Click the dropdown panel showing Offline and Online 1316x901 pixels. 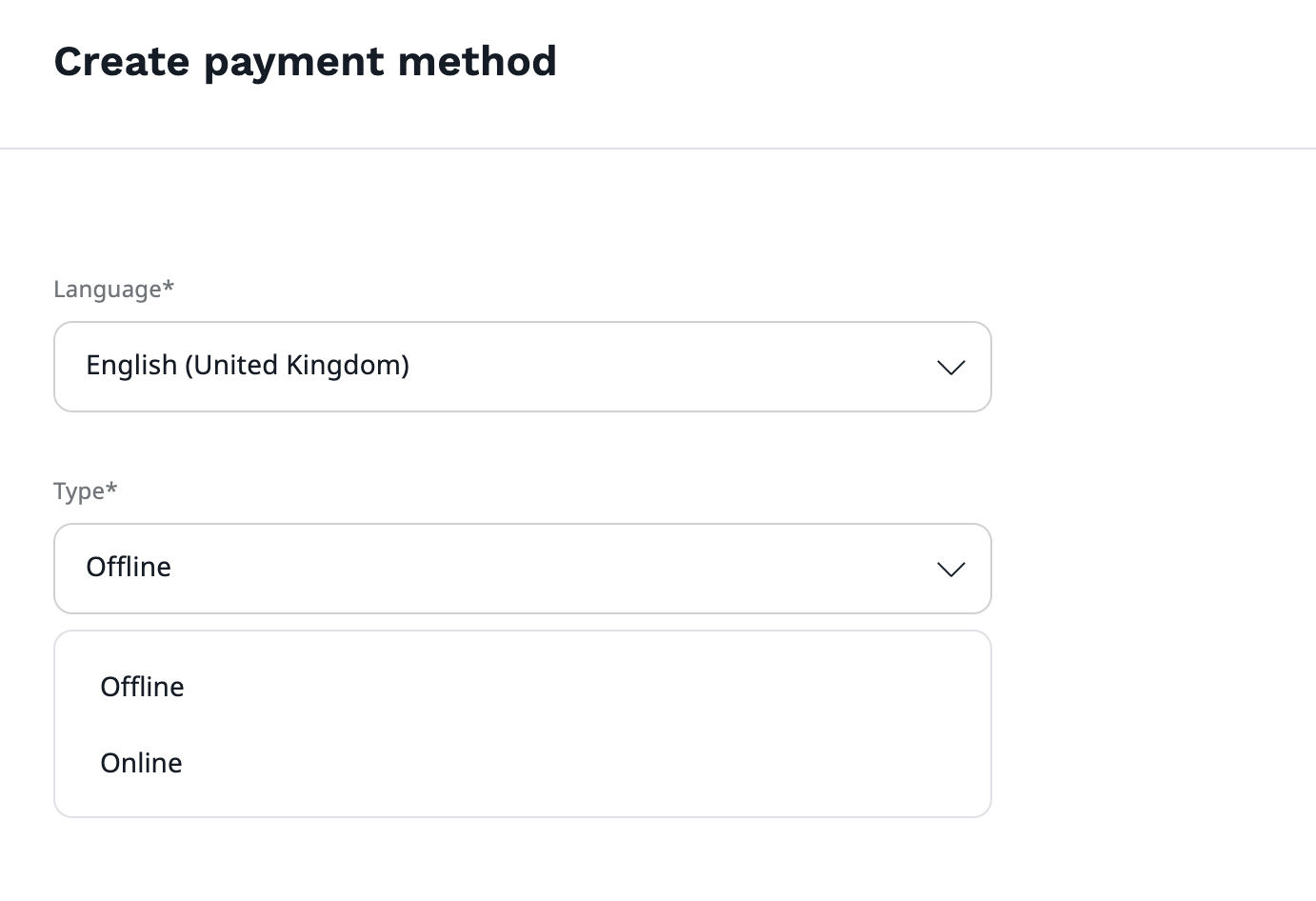[x=522, y=724]
